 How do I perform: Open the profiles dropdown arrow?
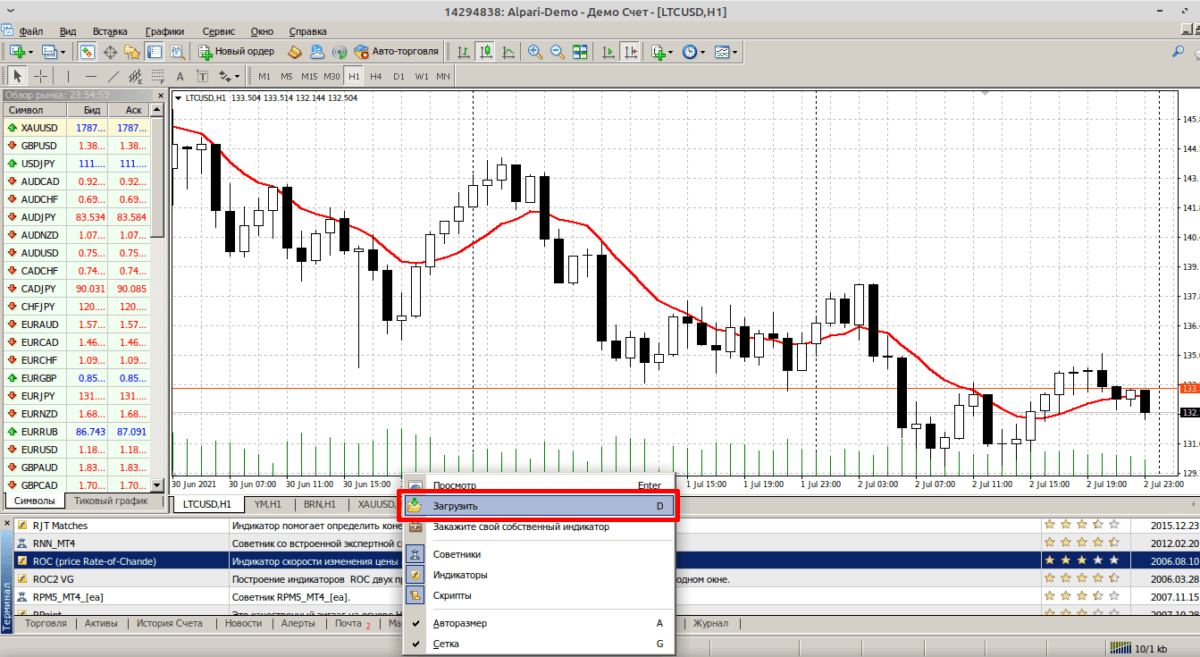63,51
